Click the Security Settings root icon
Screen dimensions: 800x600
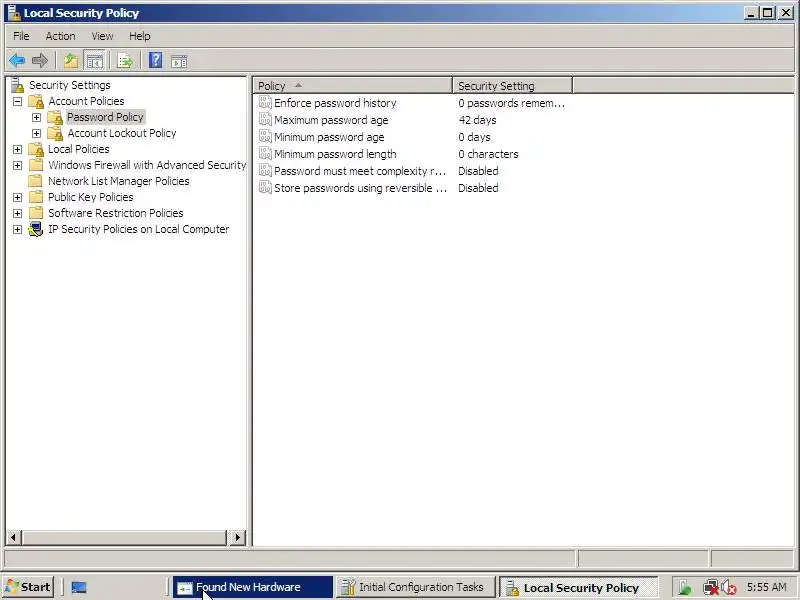[18, 85]
